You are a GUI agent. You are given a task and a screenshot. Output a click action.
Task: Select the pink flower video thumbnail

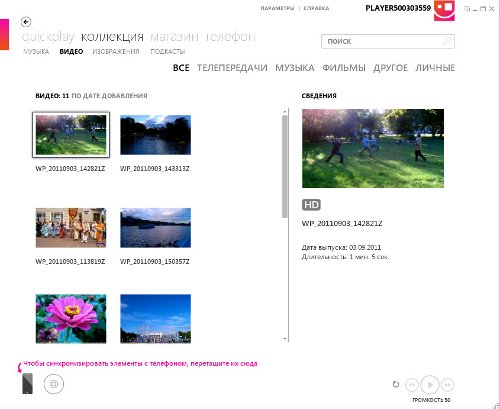71,319
